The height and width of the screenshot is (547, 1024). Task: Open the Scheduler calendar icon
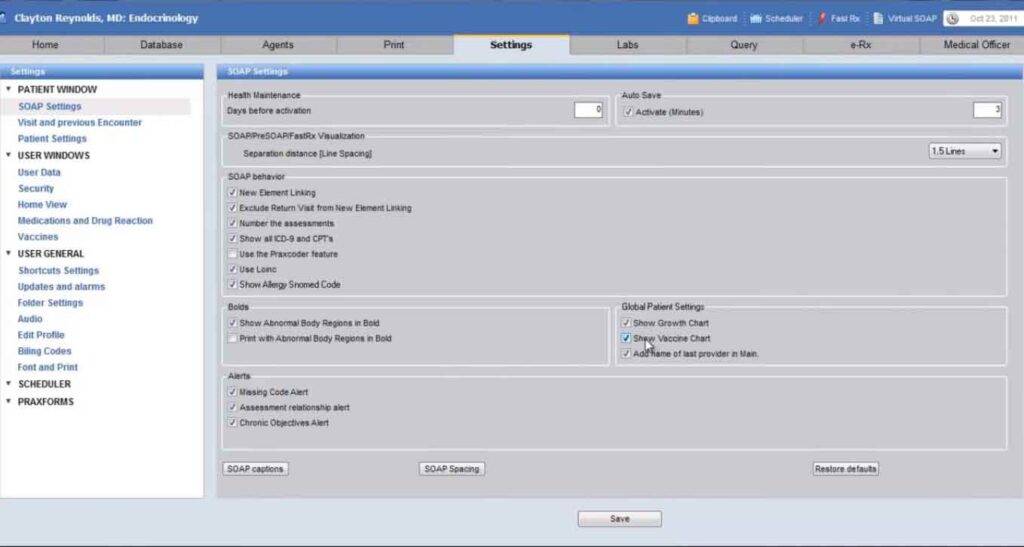point(756,18)
